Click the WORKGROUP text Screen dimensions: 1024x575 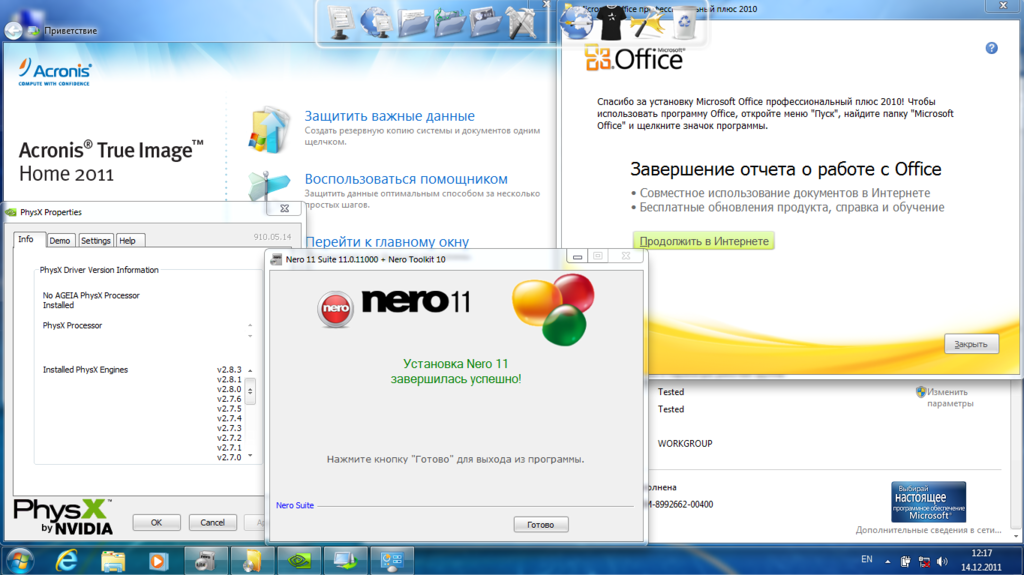tap(685, 444)
